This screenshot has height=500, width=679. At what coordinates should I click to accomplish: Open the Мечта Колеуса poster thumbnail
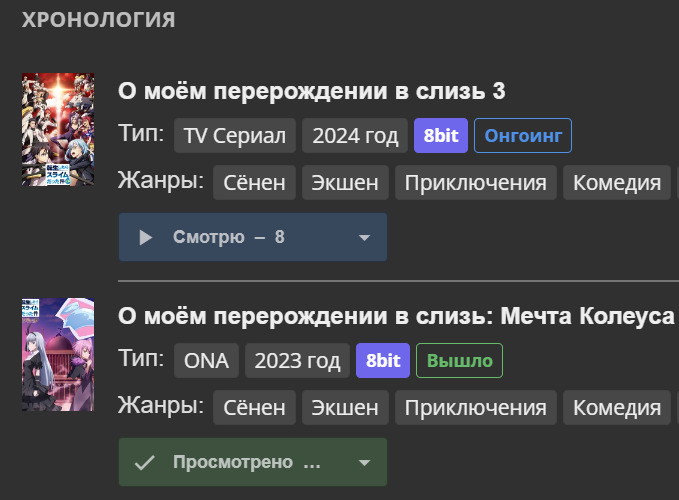click(x=58, y=354)
